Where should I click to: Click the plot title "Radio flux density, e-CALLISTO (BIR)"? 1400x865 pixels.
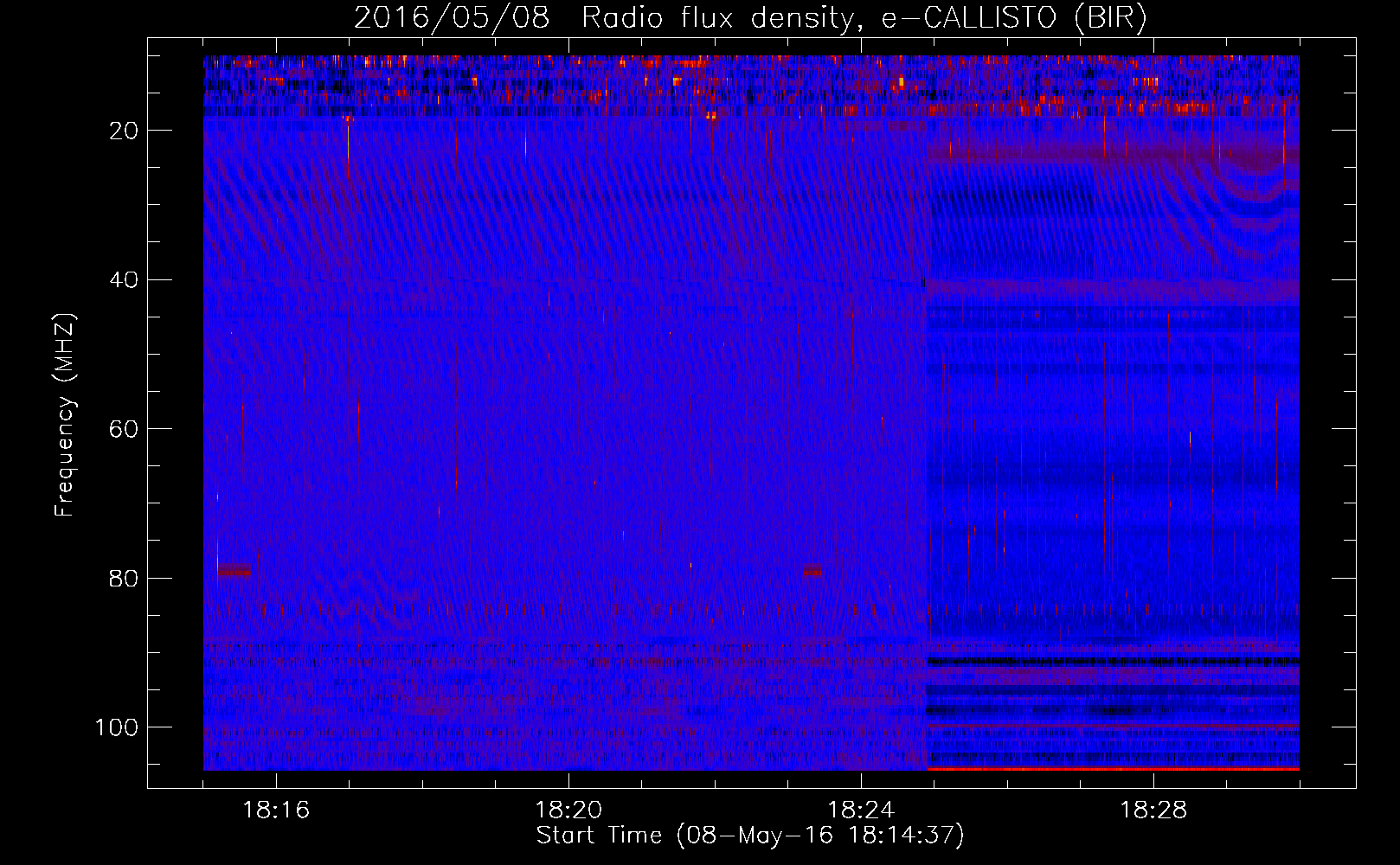[864, 17]
